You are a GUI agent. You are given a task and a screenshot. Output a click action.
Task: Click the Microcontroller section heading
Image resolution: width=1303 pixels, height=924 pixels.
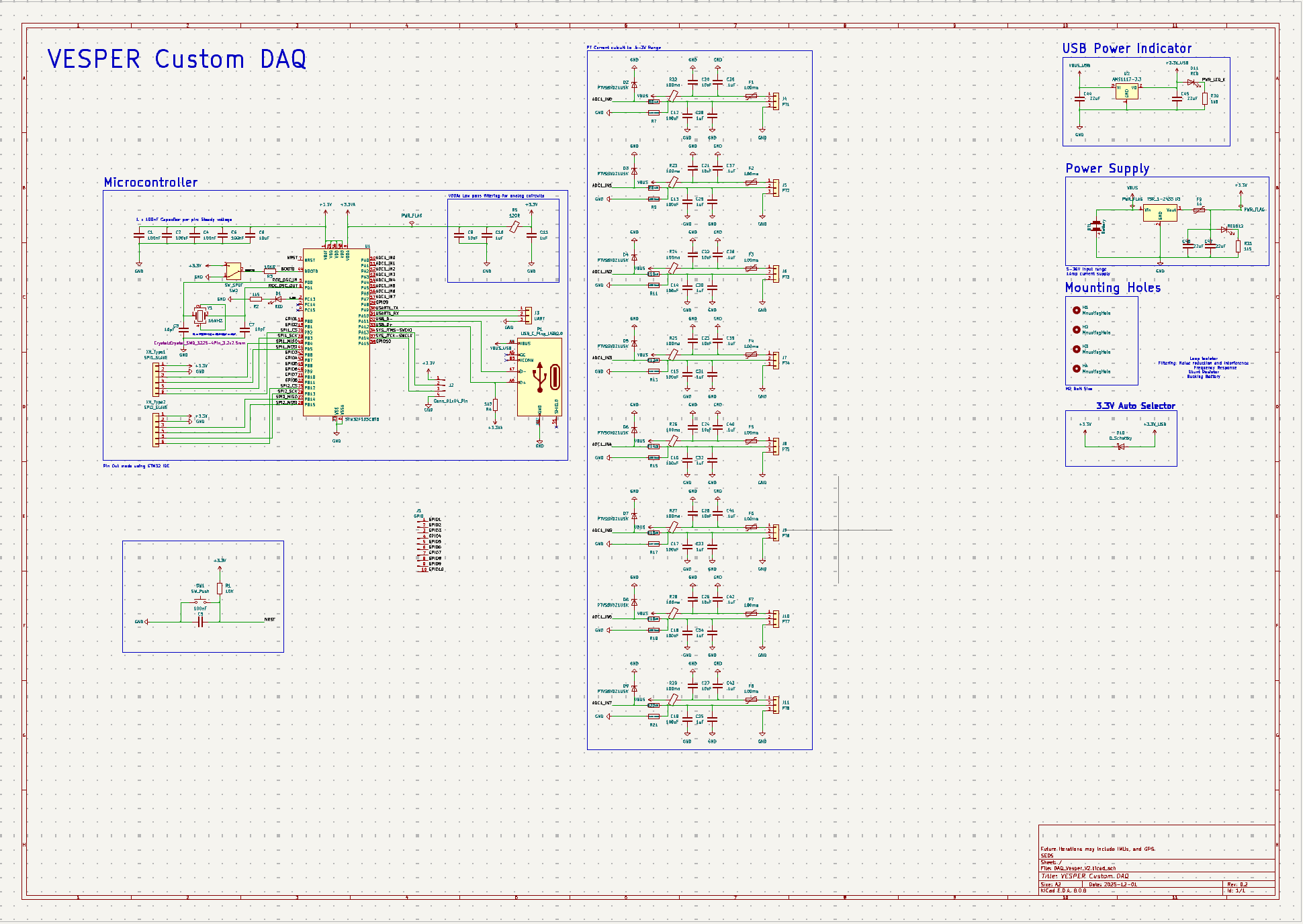click(151, 183)
